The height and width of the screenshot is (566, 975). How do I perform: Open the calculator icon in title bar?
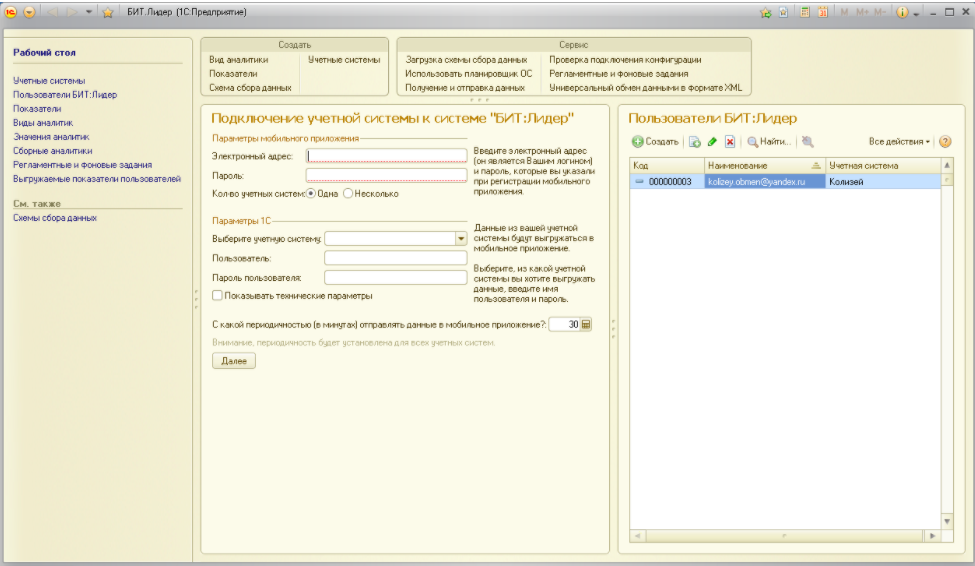[805, 12]
